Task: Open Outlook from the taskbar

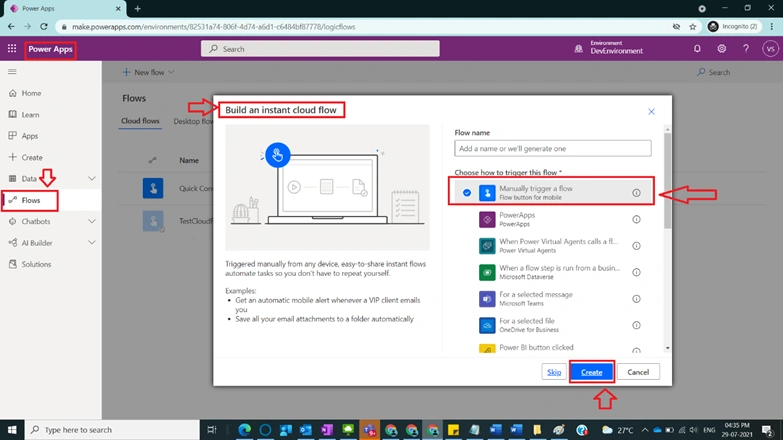Action: point(306,430)
